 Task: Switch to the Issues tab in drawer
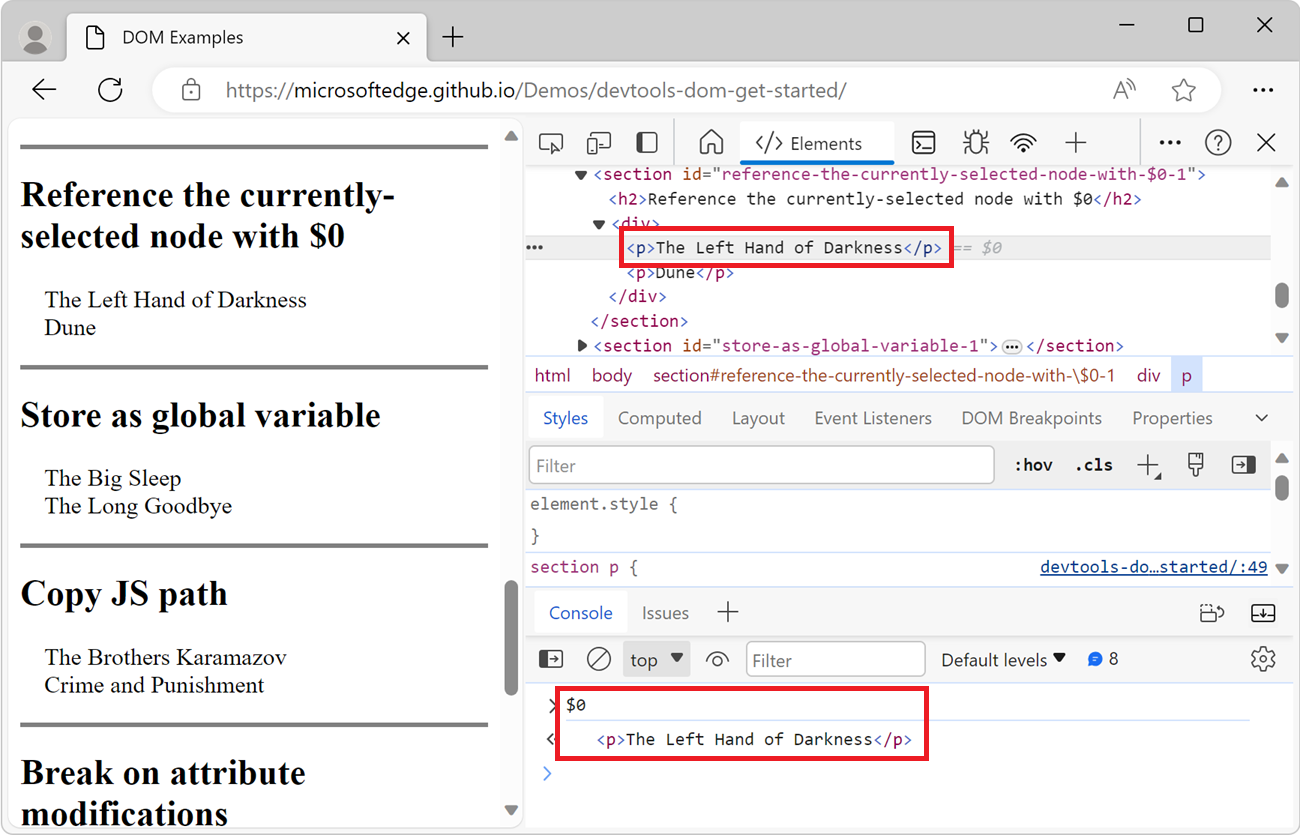pyautogui.click(x=665, y=613)
